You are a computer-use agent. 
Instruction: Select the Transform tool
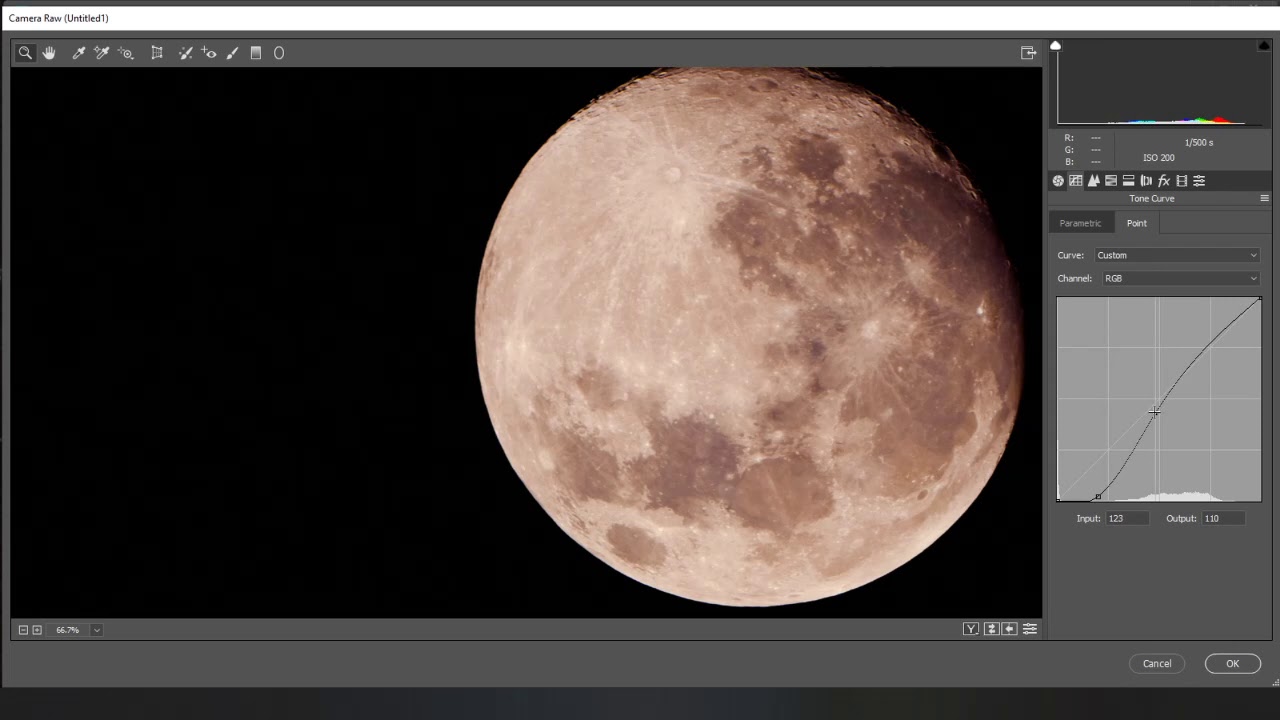coord(157,53)
